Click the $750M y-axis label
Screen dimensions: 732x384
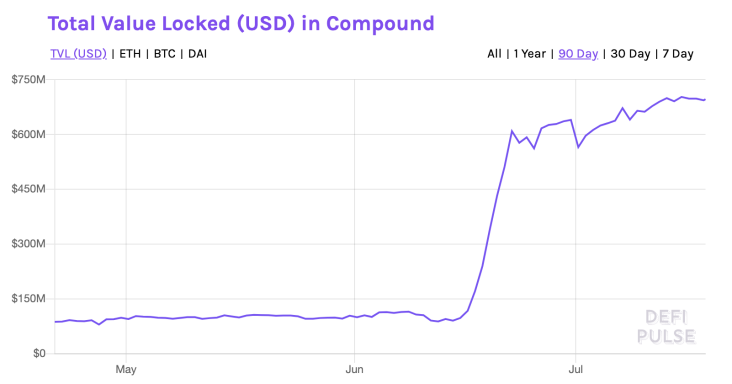pos(28,80)
